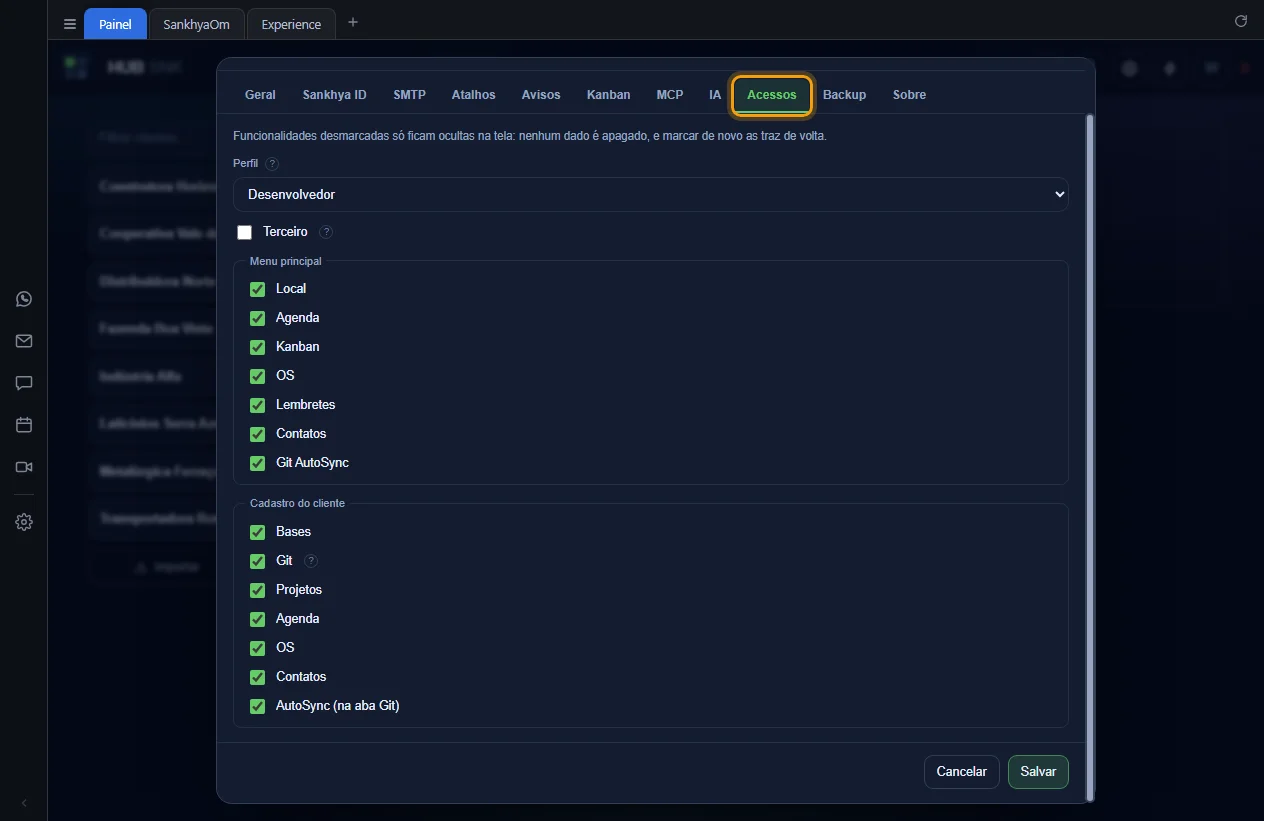Open the video camera icon in the sidebar
This screenshot has width=1264, height=821.
click(24, 467)
